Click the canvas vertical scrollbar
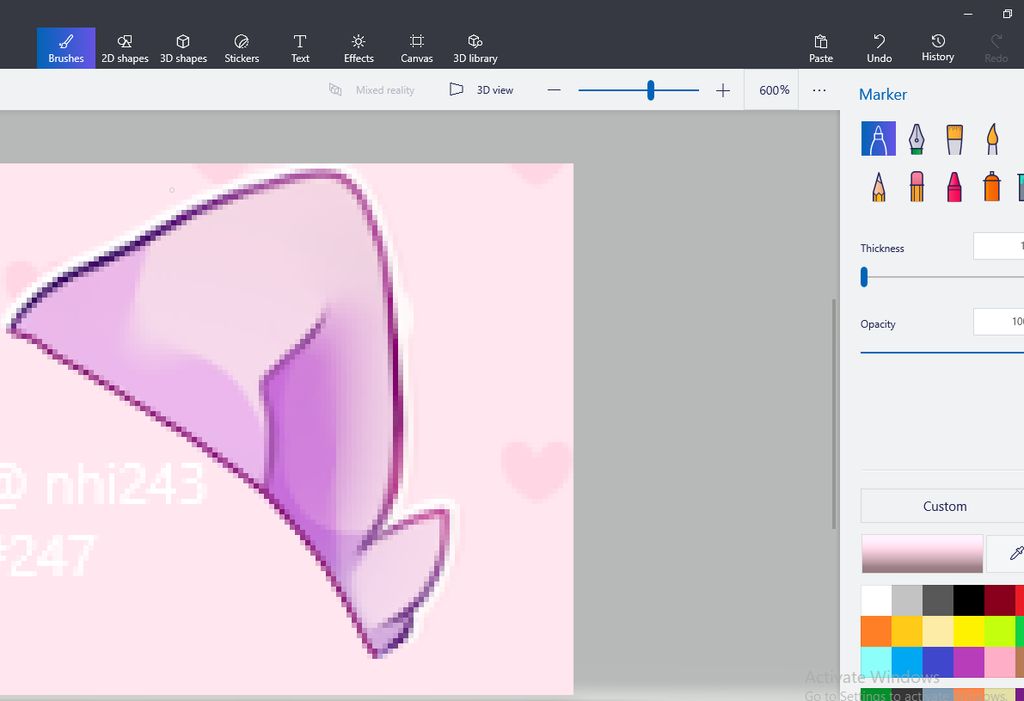The width and height of the screenshot is (1024, 701). [834, 414]
